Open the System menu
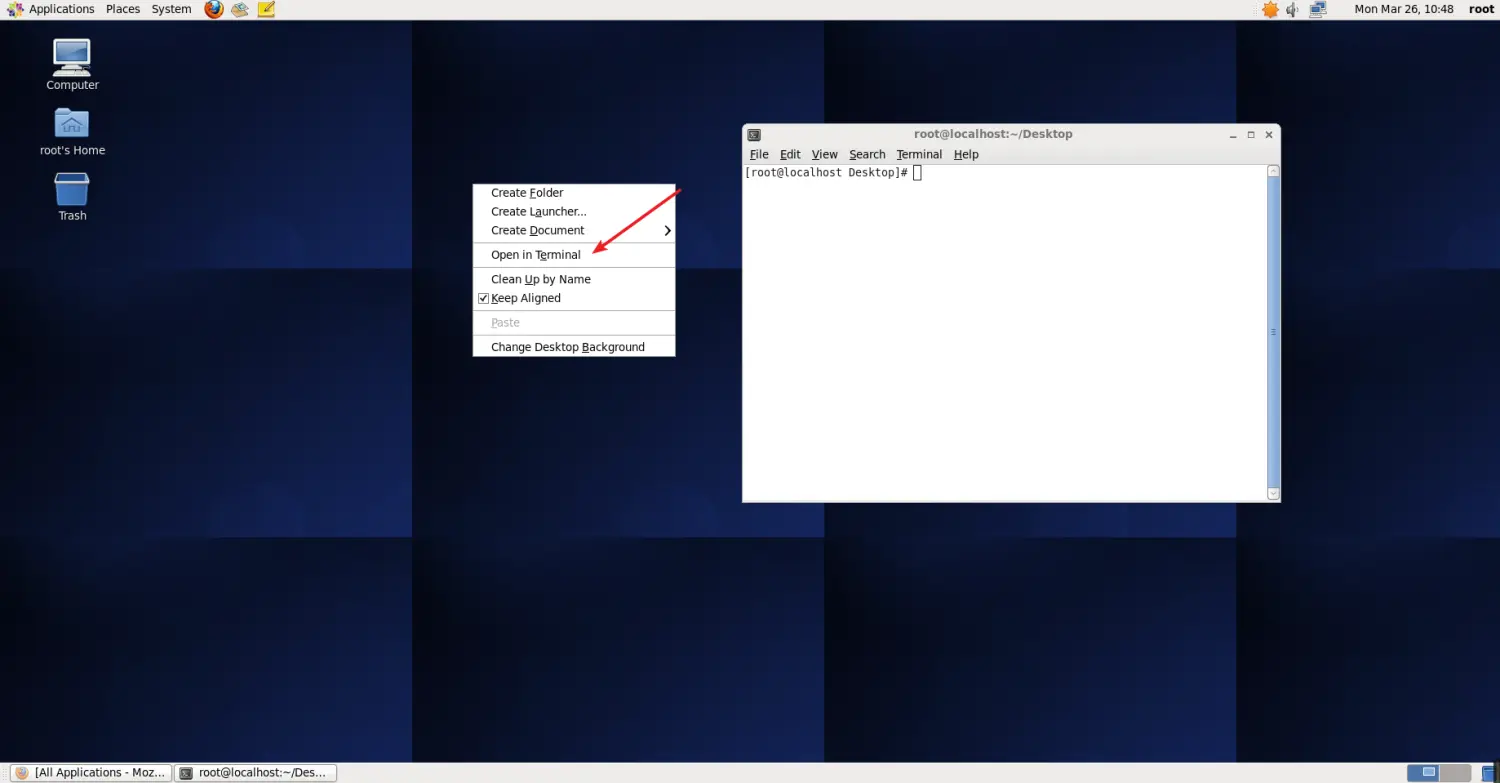The image size is (1500, 783). (x=171, y=9)
